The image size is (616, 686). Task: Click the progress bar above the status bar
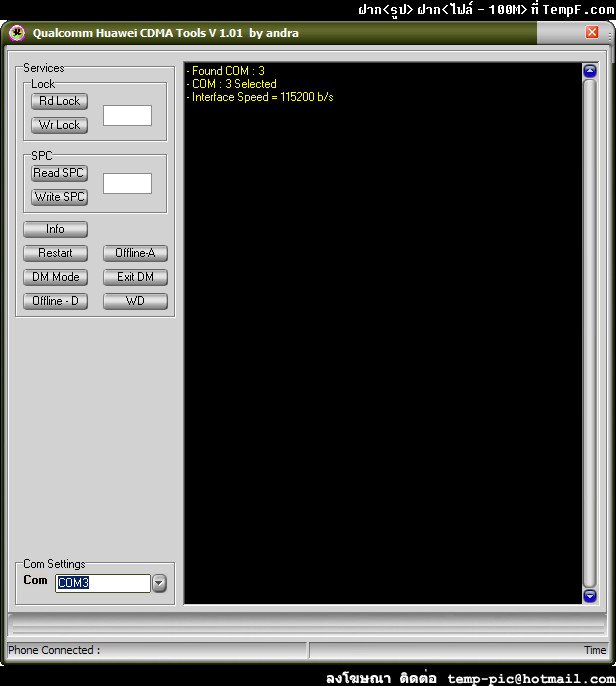tap(307, 625)
